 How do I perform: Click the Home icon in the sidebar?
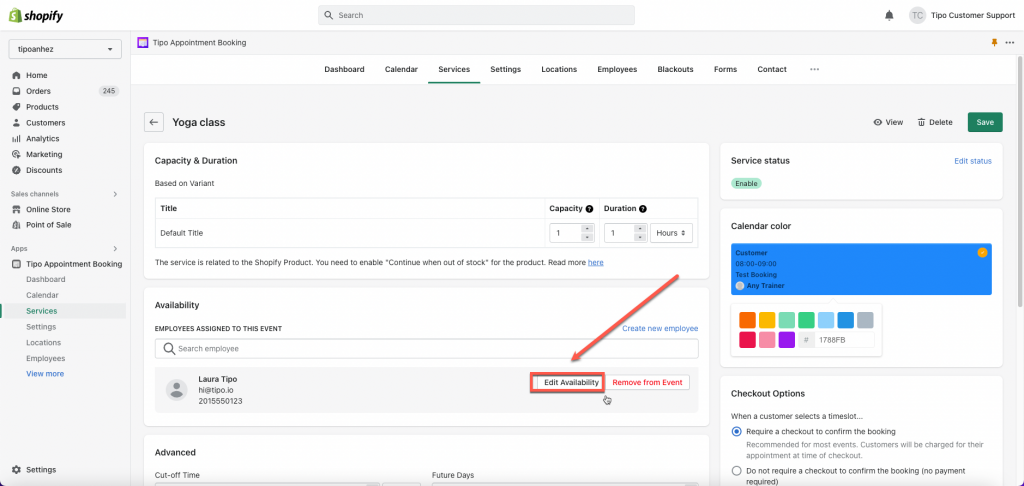[x=16, y=75]
